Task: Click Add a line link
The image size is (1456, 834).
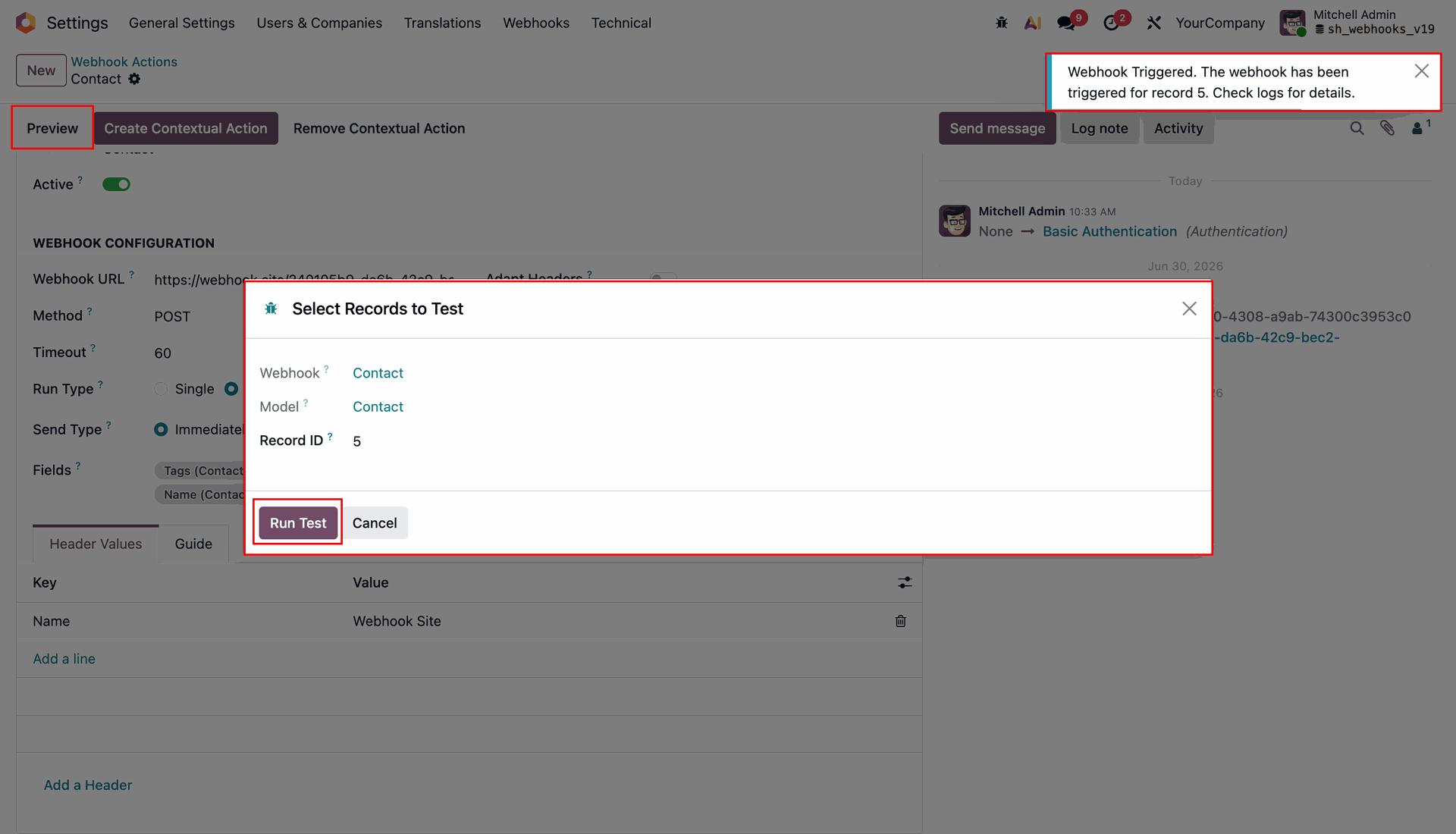Action: 64,659
